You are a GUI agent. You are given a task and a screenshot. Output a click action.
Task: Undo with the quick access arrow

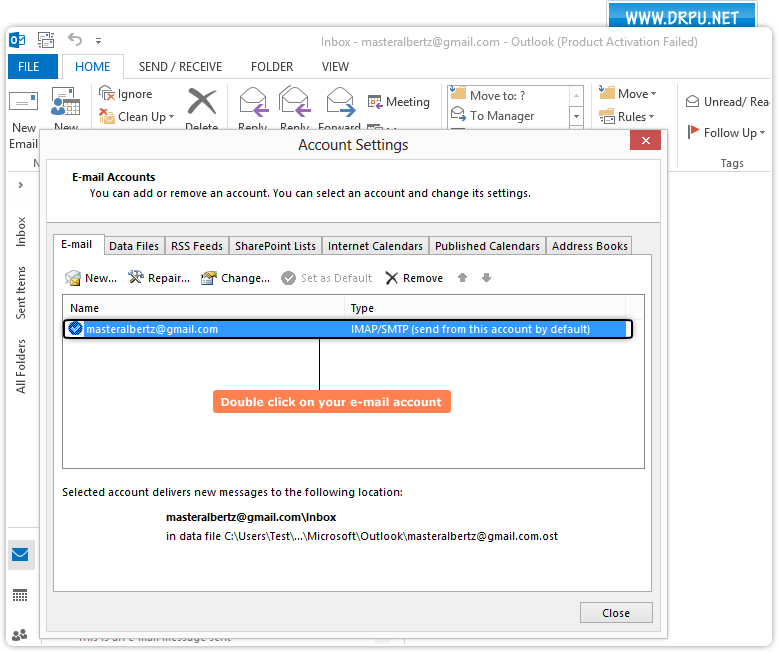[x=75, y=39]
